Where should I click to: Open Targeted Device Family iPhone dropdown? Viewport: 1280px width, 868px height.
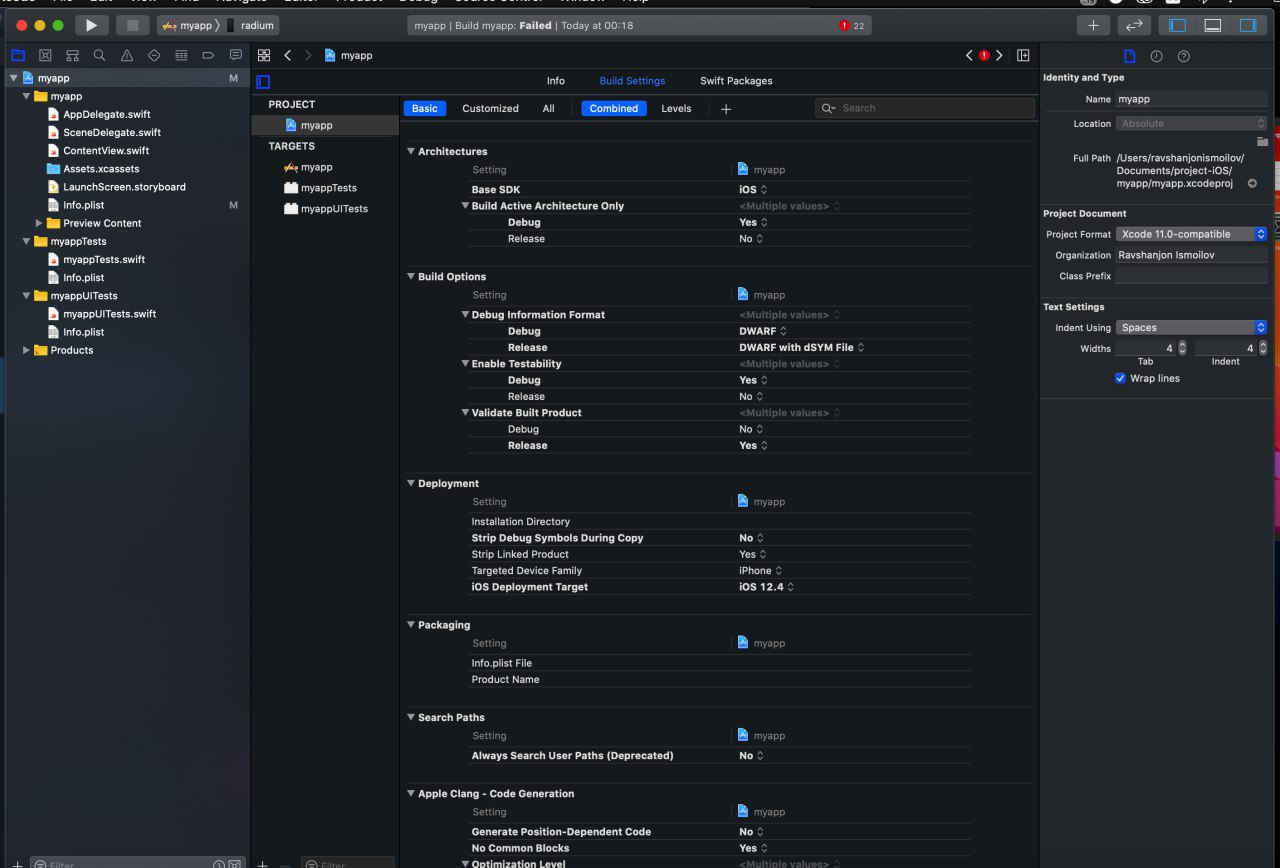pos(760,570)
